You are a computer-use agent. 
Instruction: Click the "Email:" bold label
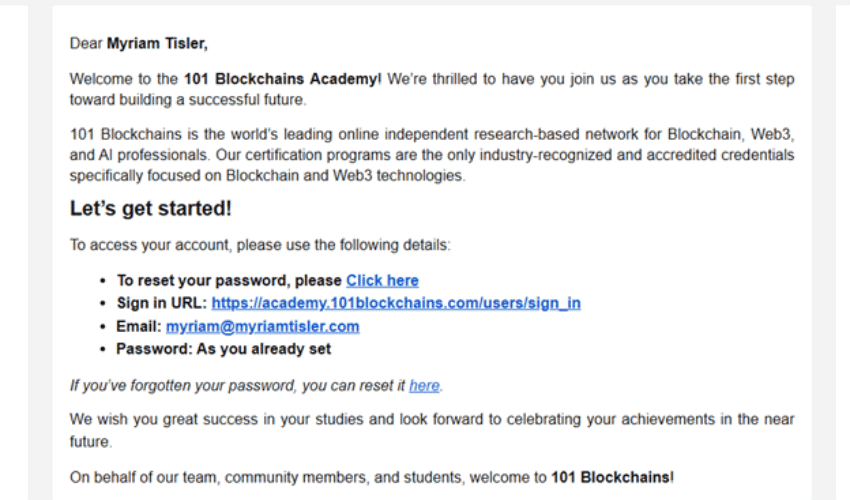coord(139,327)
